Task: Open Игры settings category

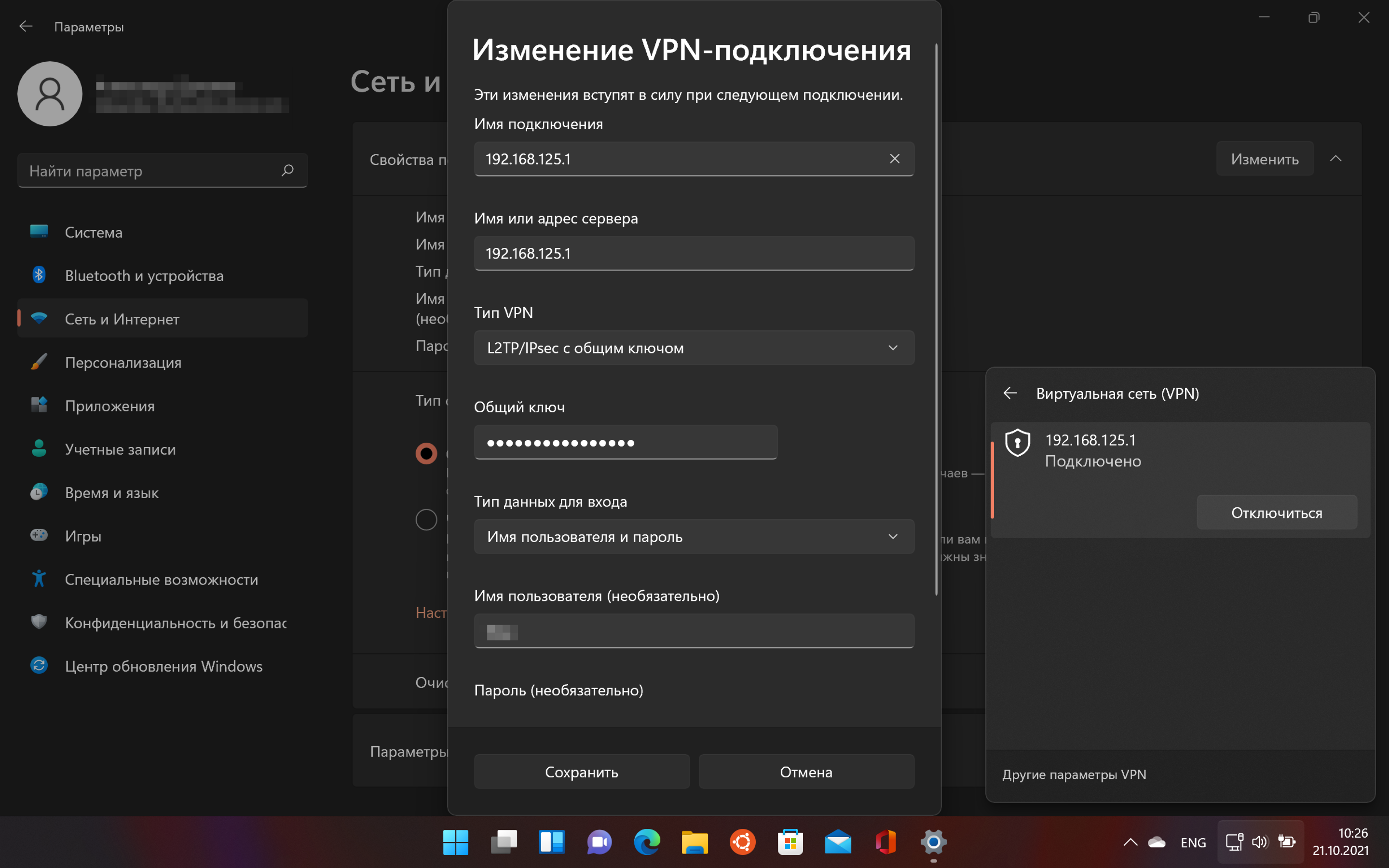Action: point(163,536)
